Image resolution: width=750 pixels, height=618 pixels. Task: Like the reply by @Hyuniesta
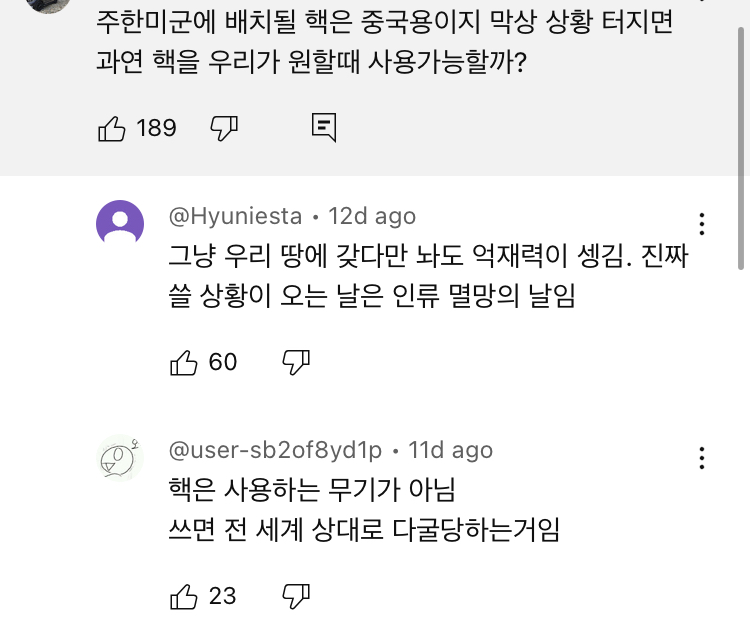(x=185, y=362)
